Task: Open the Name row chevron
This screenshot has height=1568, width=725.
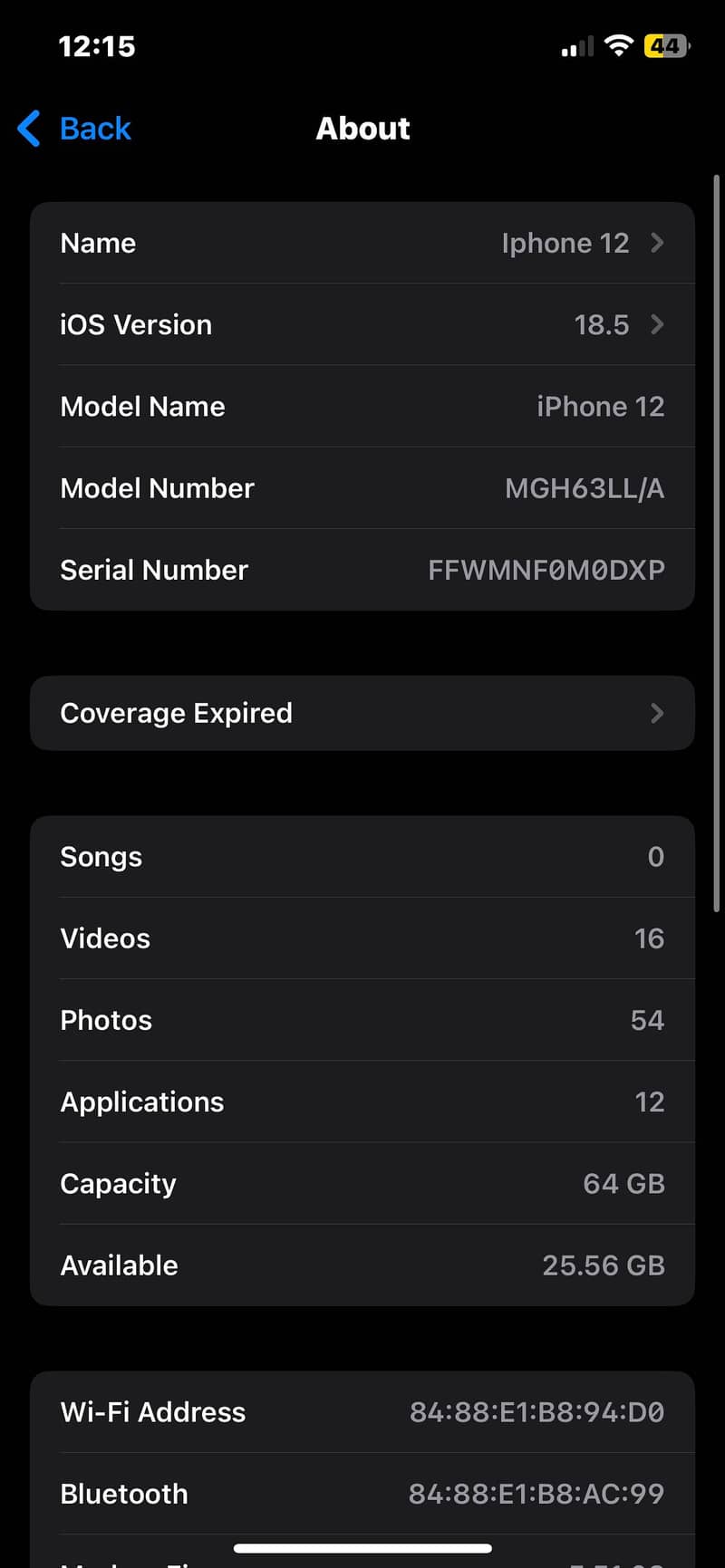Action: (x=658, y=243)
